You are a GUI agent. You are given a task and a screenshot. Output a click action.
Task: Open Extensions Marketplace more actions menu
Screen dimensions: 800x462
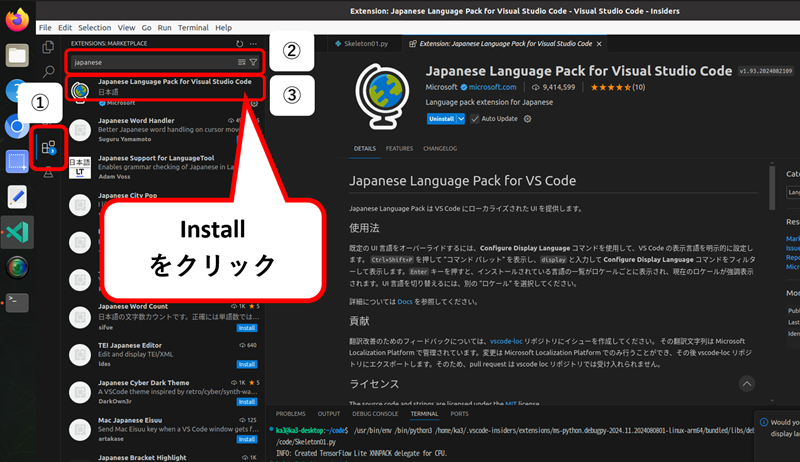click(253, 44)
